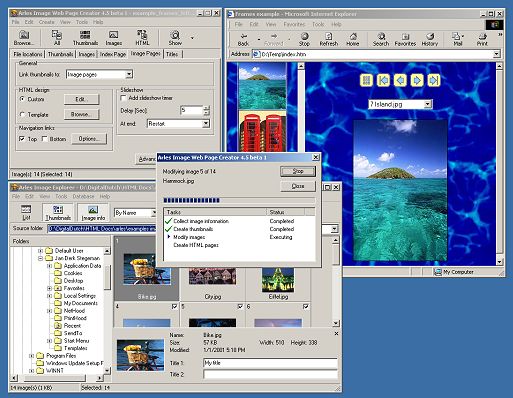This screenshot has height=398, width=513.
Task: Enable Add slideshow timer checkbox
Action: pyautogui.click(x=123, y=98)
